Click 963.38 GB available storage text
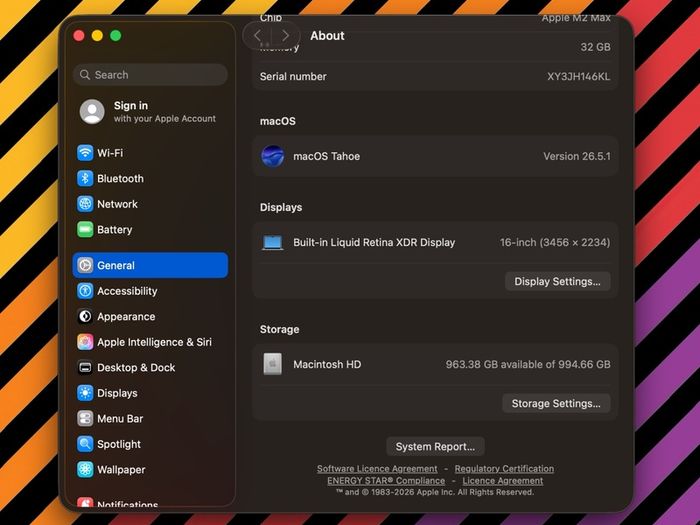700x525 pixels. [x=528, y=364]
